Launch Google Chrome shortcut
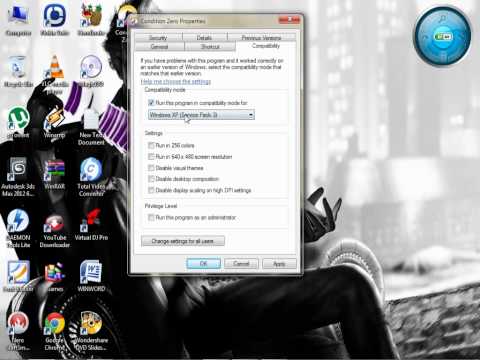 coord(54,331)
